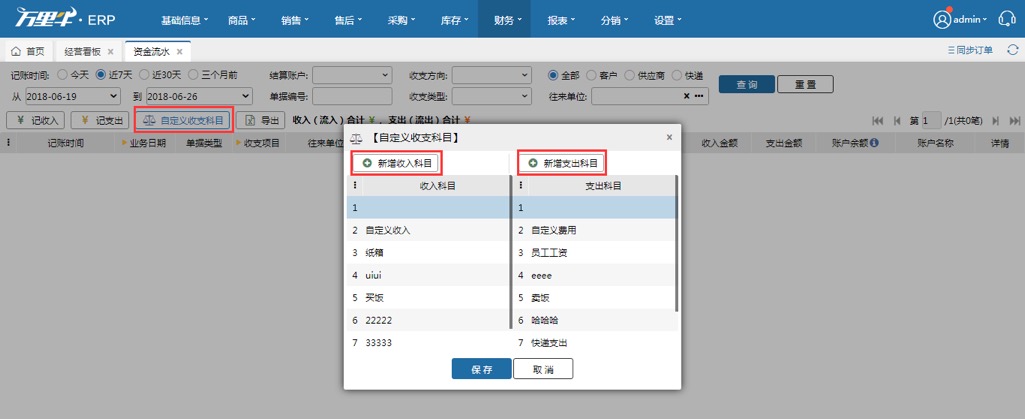Select the 快递支出 row

tap(594, 343)
